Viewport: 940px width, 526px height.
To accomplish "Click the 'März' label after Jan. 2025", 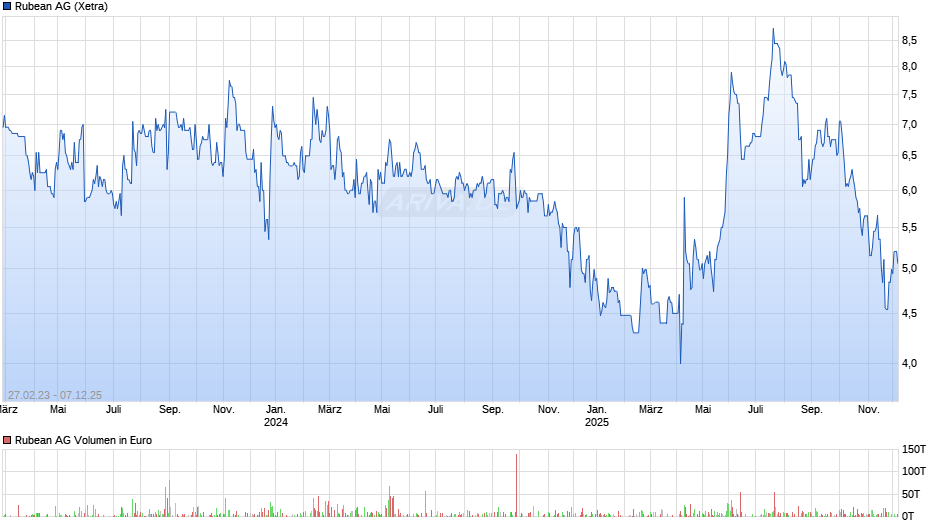I will 650,410.
